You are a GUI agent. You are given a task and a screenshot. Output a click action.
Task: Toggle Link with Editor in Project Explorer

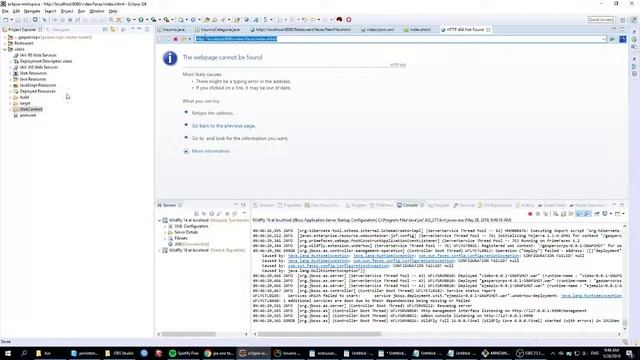[x=113, y=29]
